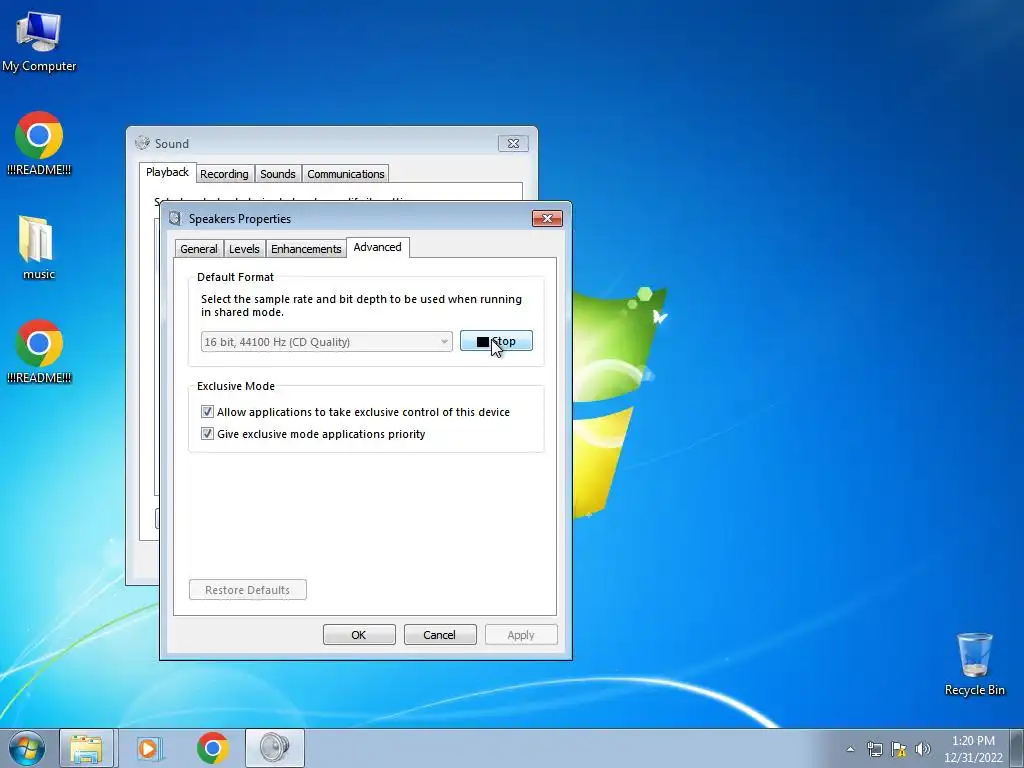Screen dimensions: 1024x768
Task: Click the Apply button
Action: pyautogui.click(x=521, y=635)
